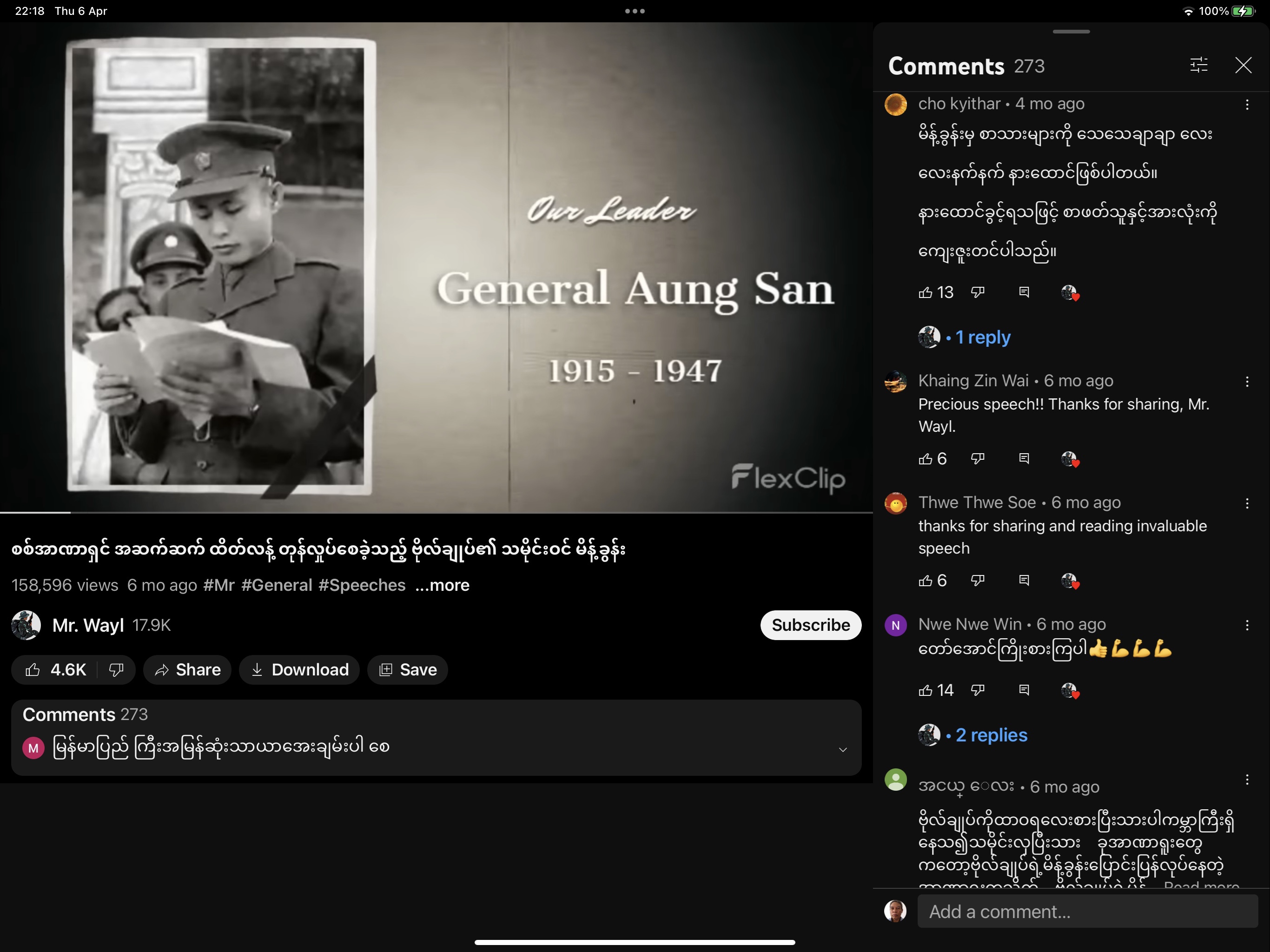Show full description with ...more
The image size is (1270, 952).
(x=442, y=585)
